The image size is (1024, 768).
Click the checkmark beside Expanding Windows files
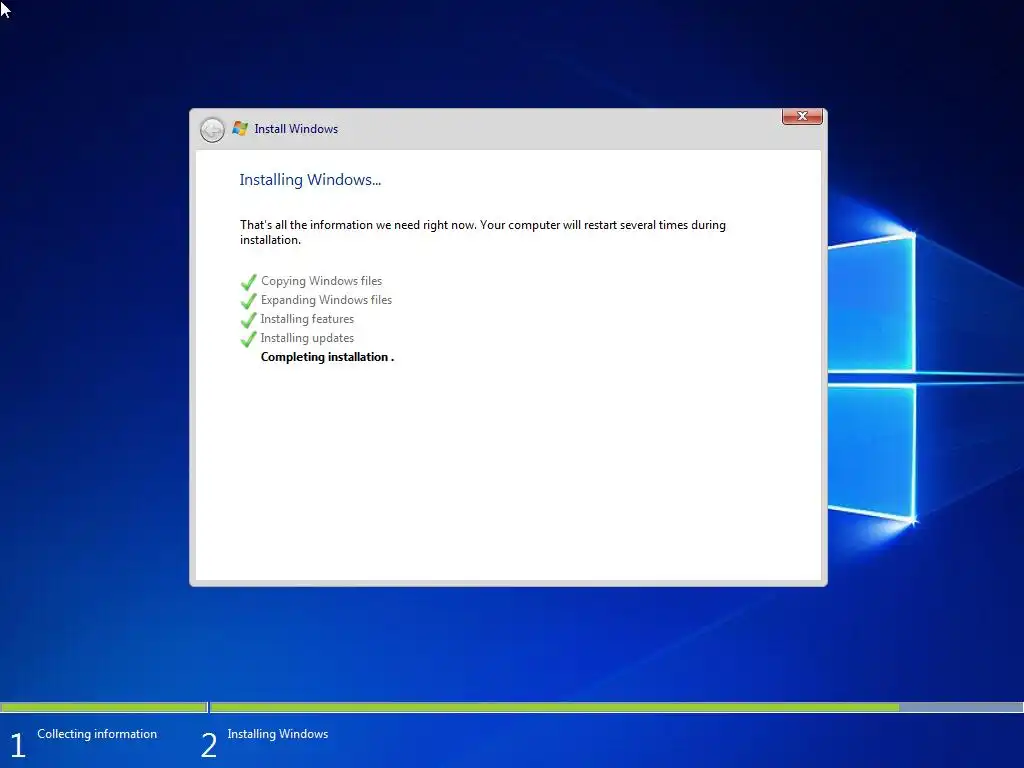248,301
